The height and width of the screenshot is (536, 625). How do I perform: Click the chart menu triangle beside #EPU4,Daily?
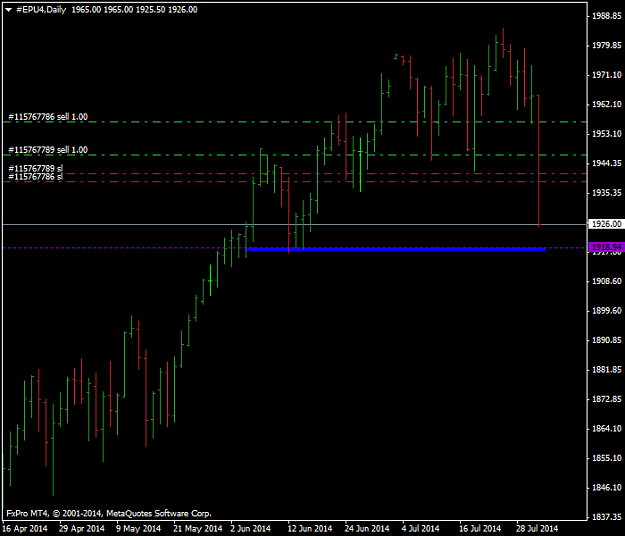tap(8, 10)
